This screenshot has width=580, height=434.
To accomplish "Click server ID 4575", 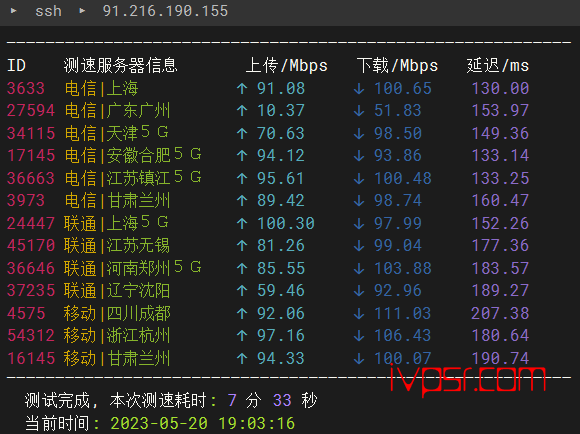I will click(x=26, y=313).
